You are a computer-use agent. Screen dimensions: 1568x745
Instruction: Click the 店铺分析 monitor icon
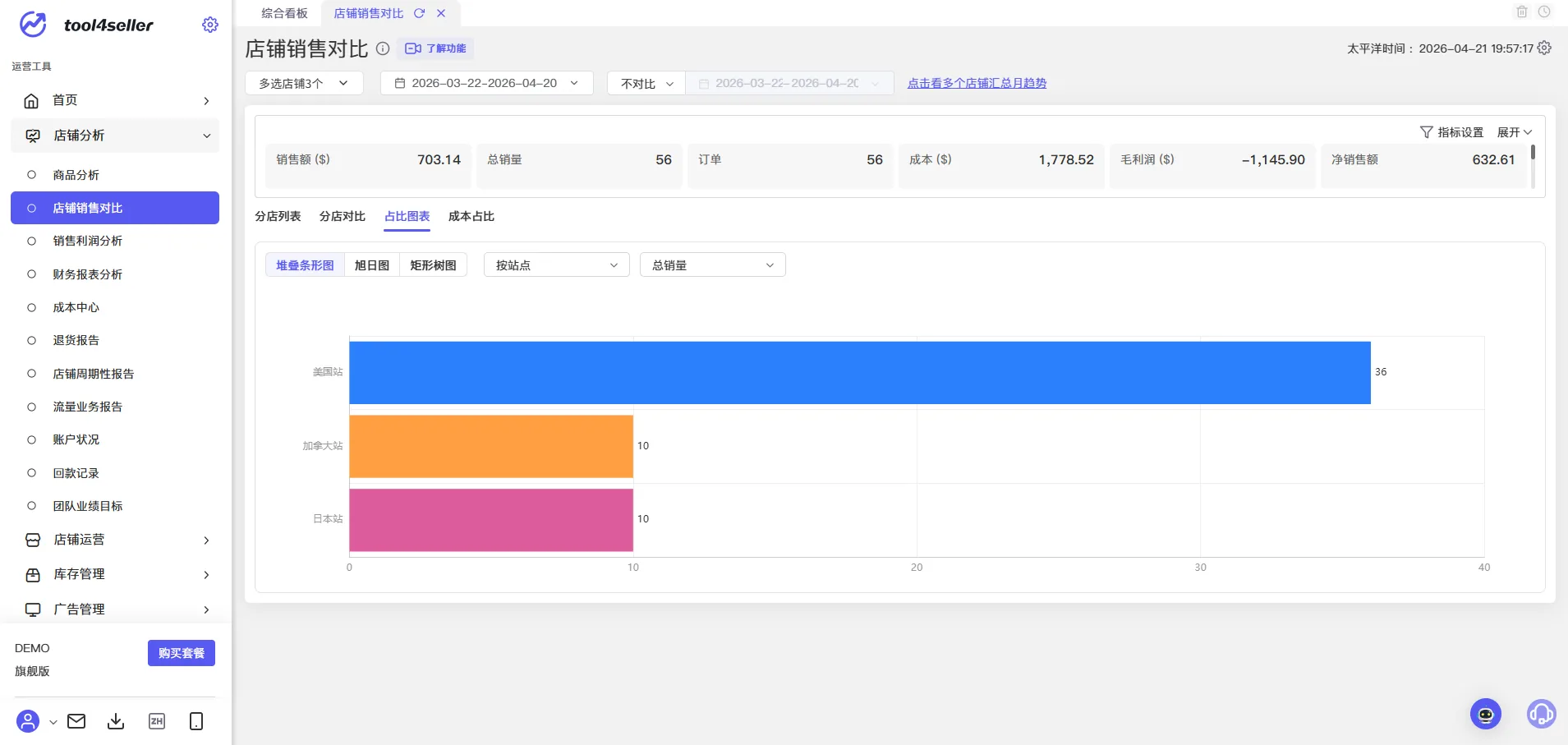tap(33, 136)
